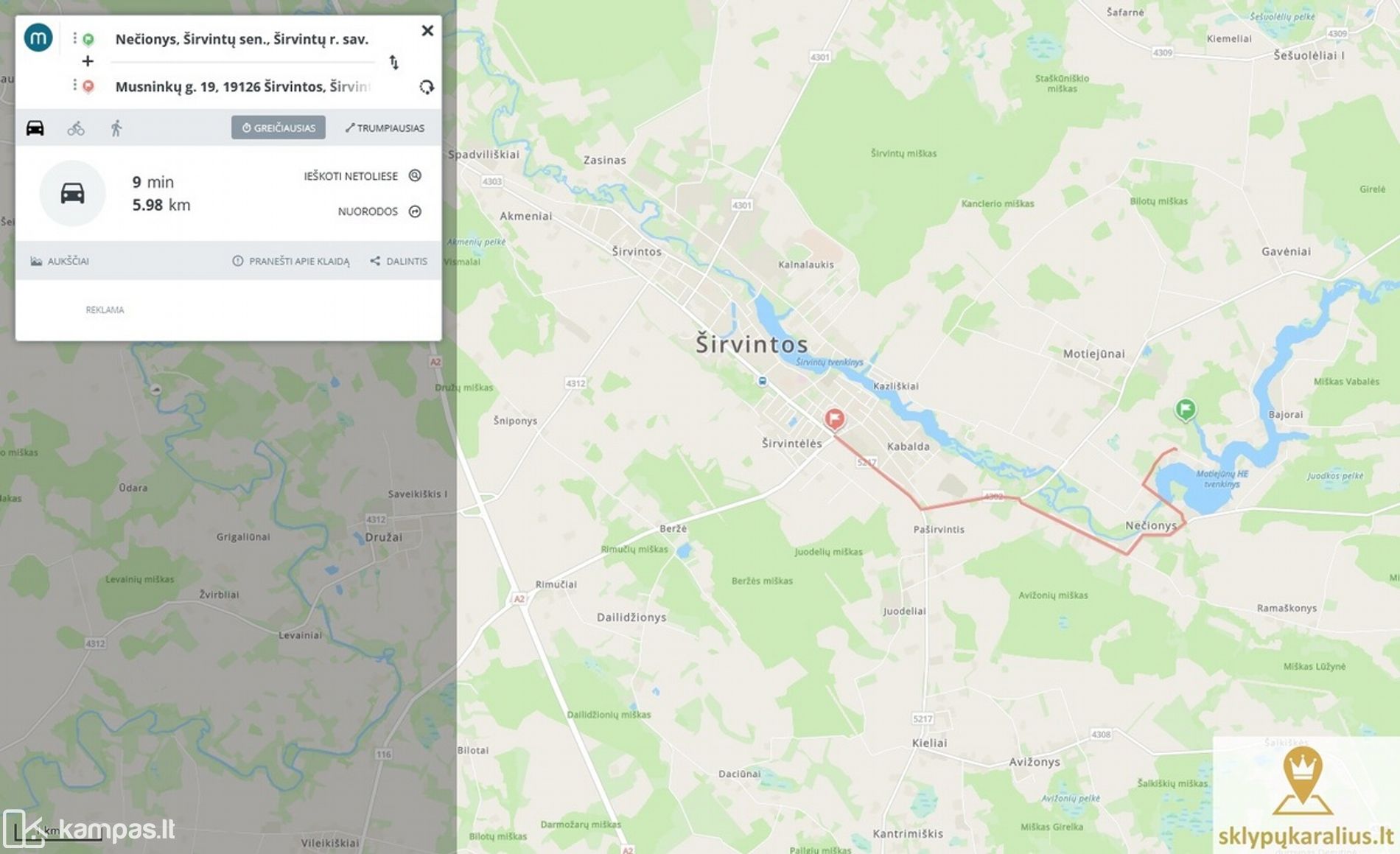Viewport: 1400px width, 854px height.
Task: Click the green start flag marker
Action: [1185, 409]
